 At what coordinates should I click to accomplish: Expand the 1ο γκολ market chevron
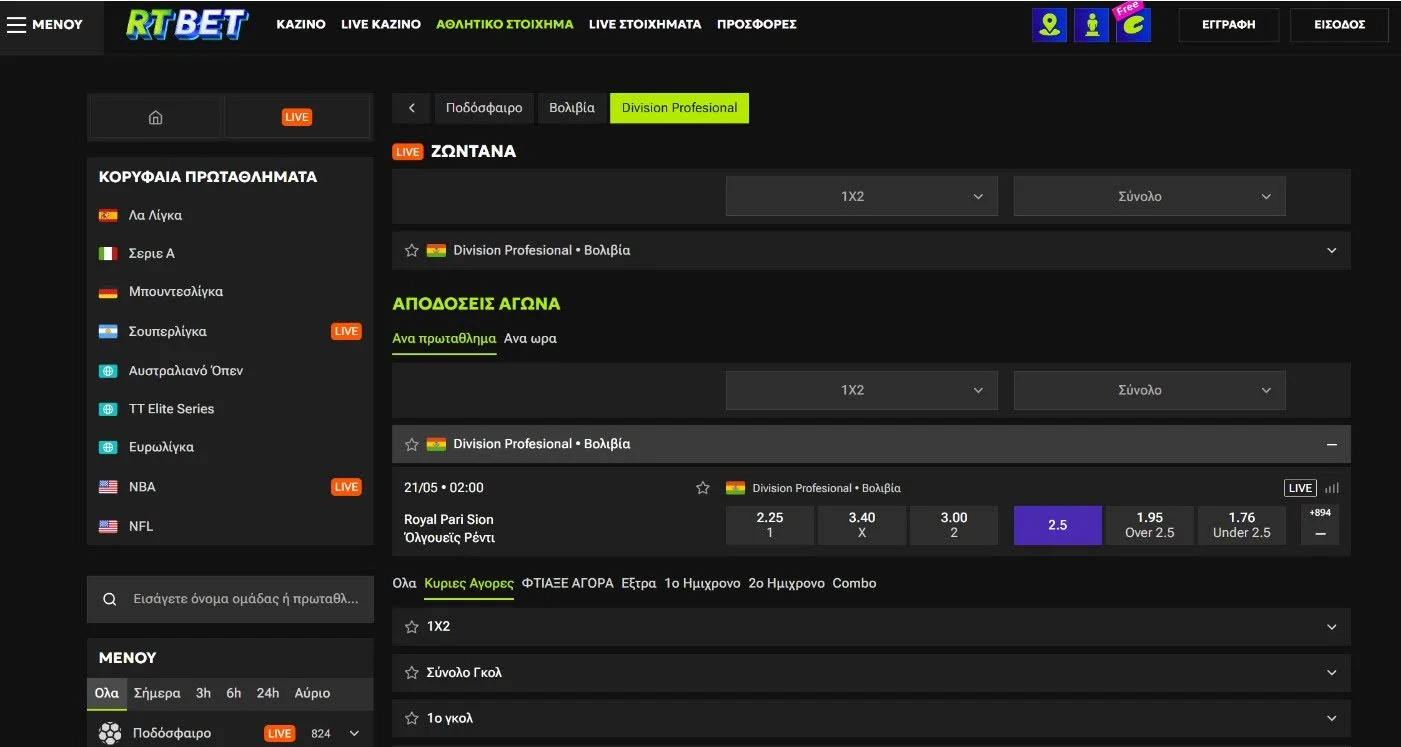[1331, 718]
